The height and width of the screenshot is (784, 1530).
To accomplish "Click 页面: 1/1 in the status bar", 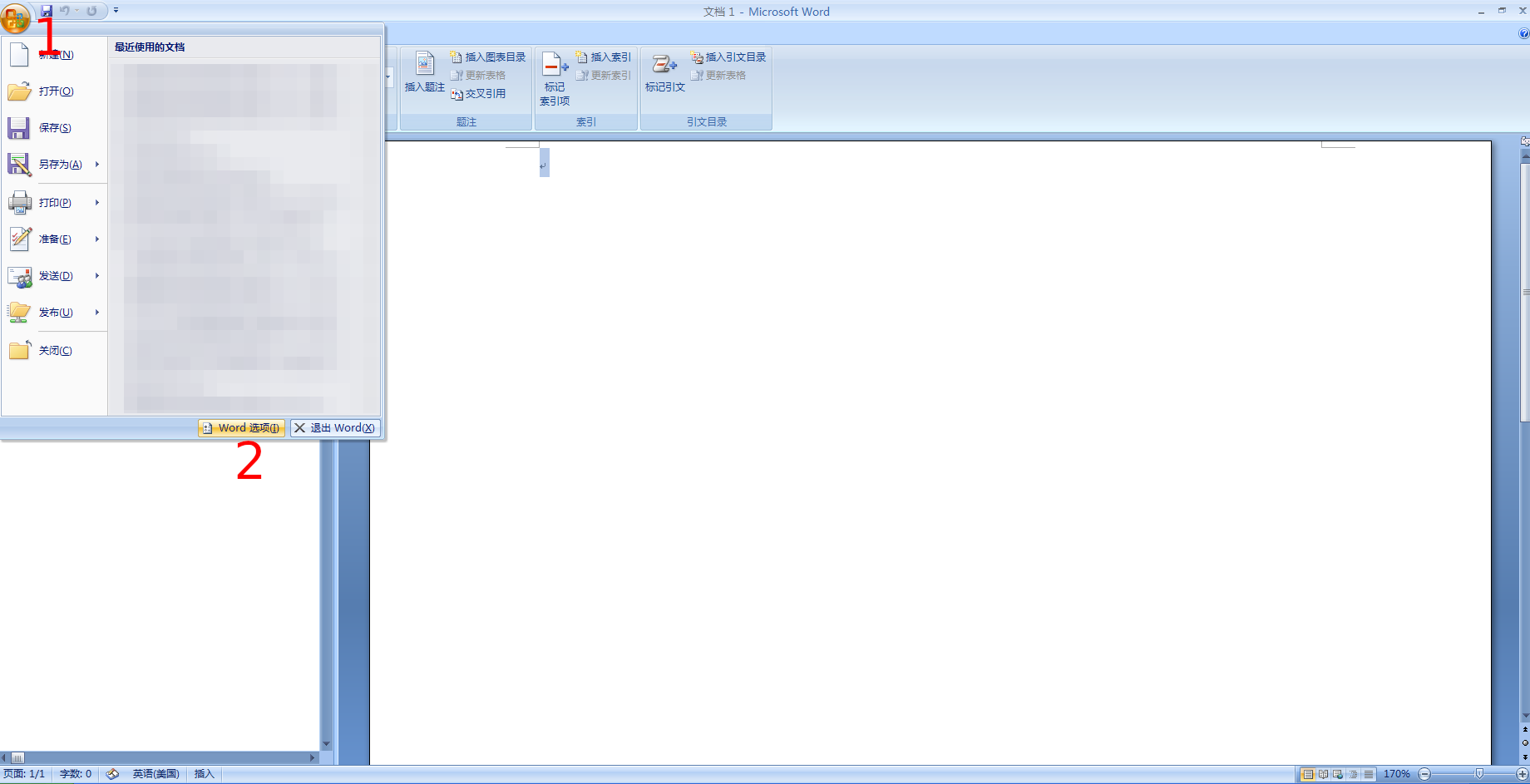I will pos(24,774).
